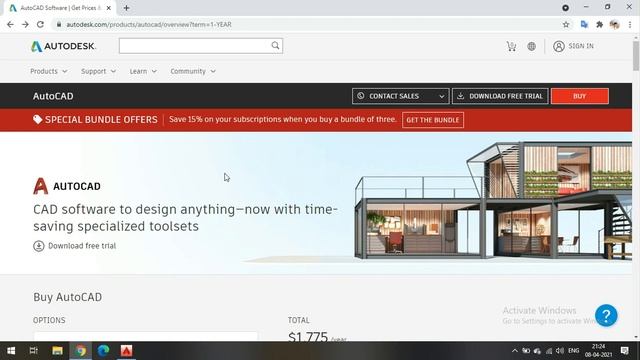640x360 pixels.
Task: Open the Windows notification center
Action: click(x=624, y=351)
